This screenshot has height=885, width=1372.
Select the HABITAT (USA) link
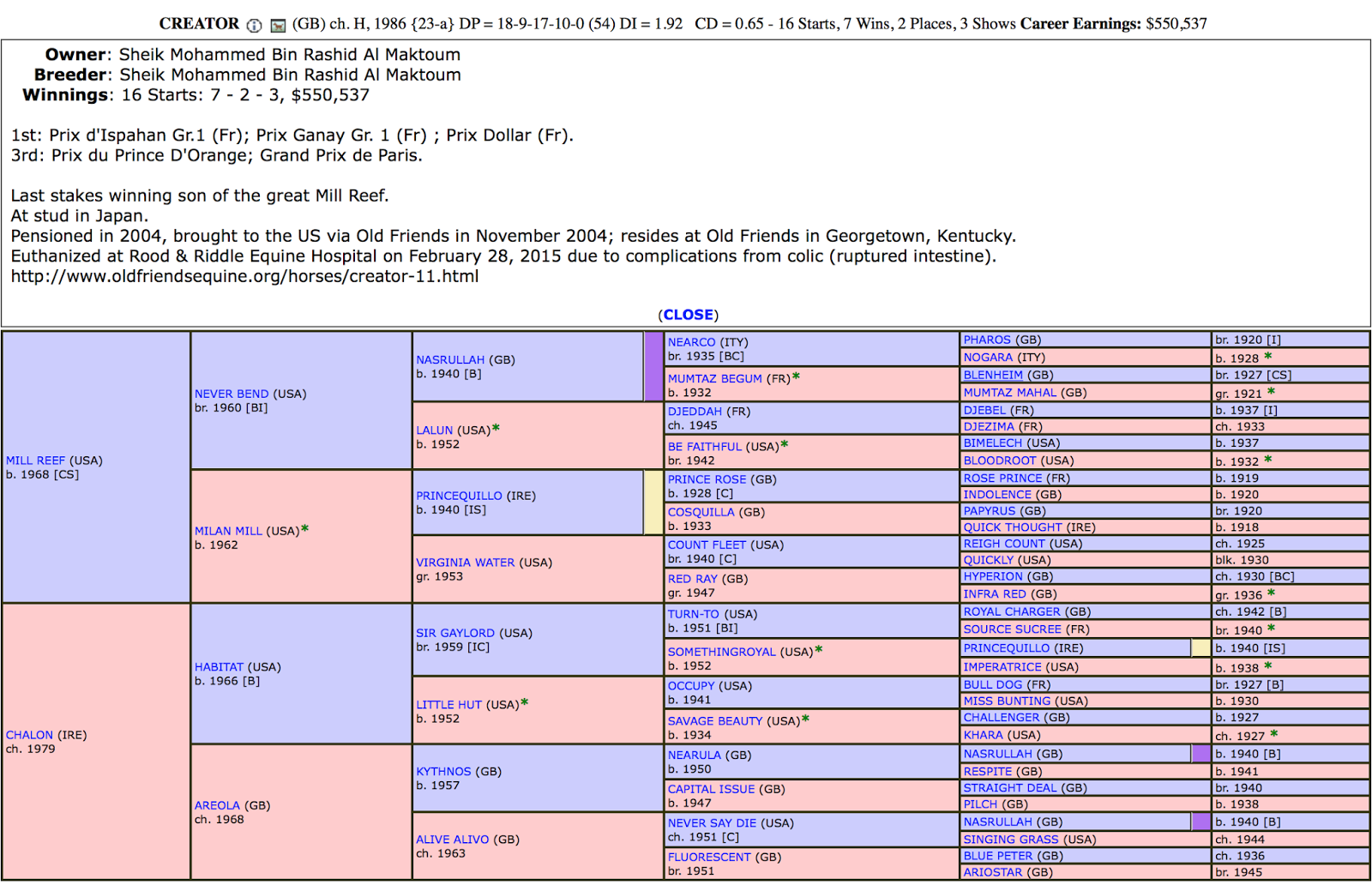click(219, 666)
